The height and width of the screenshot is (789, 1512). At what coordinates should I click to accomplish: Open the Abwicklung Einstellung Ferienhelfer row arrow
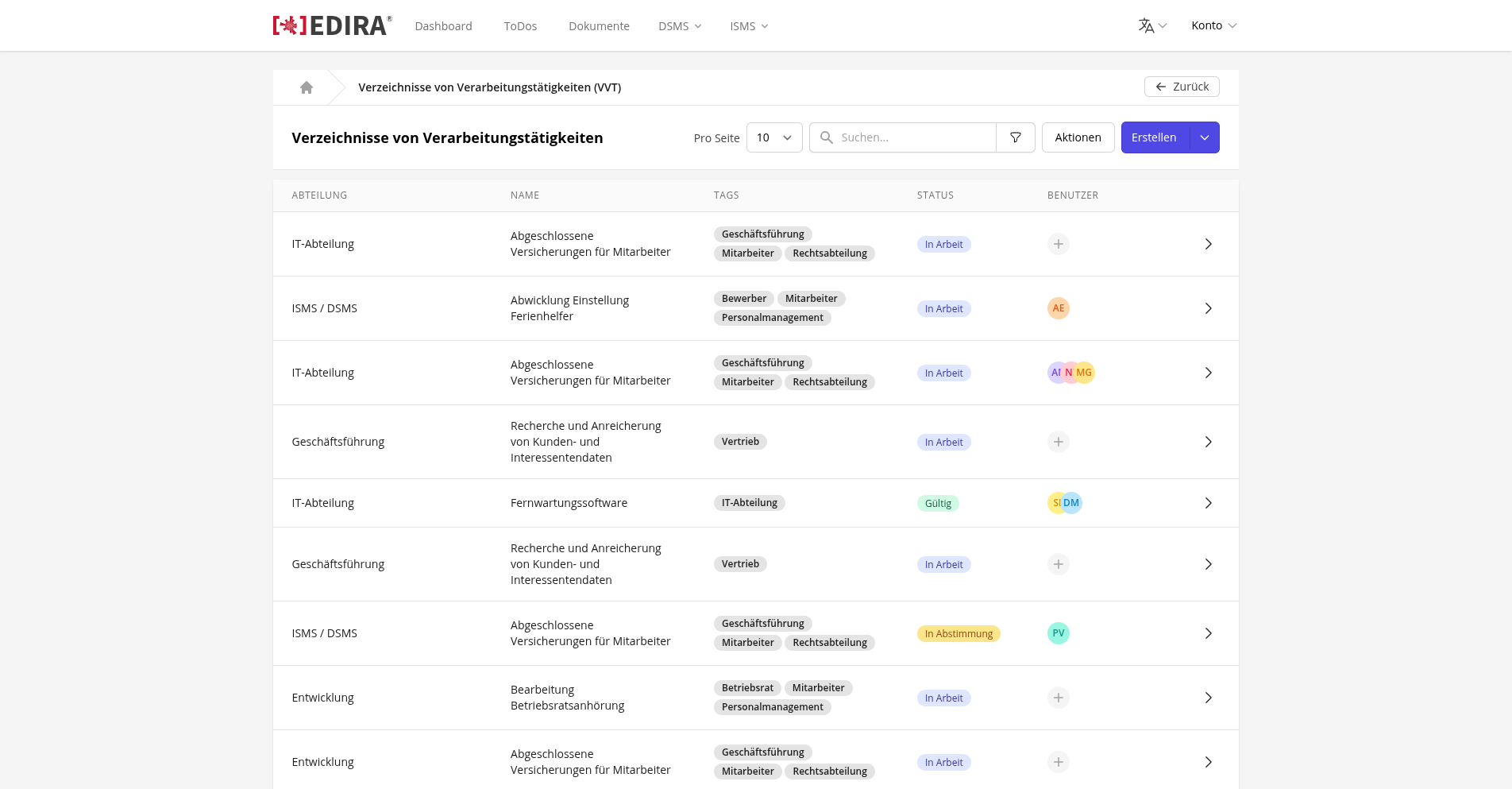coord(1208,308)
